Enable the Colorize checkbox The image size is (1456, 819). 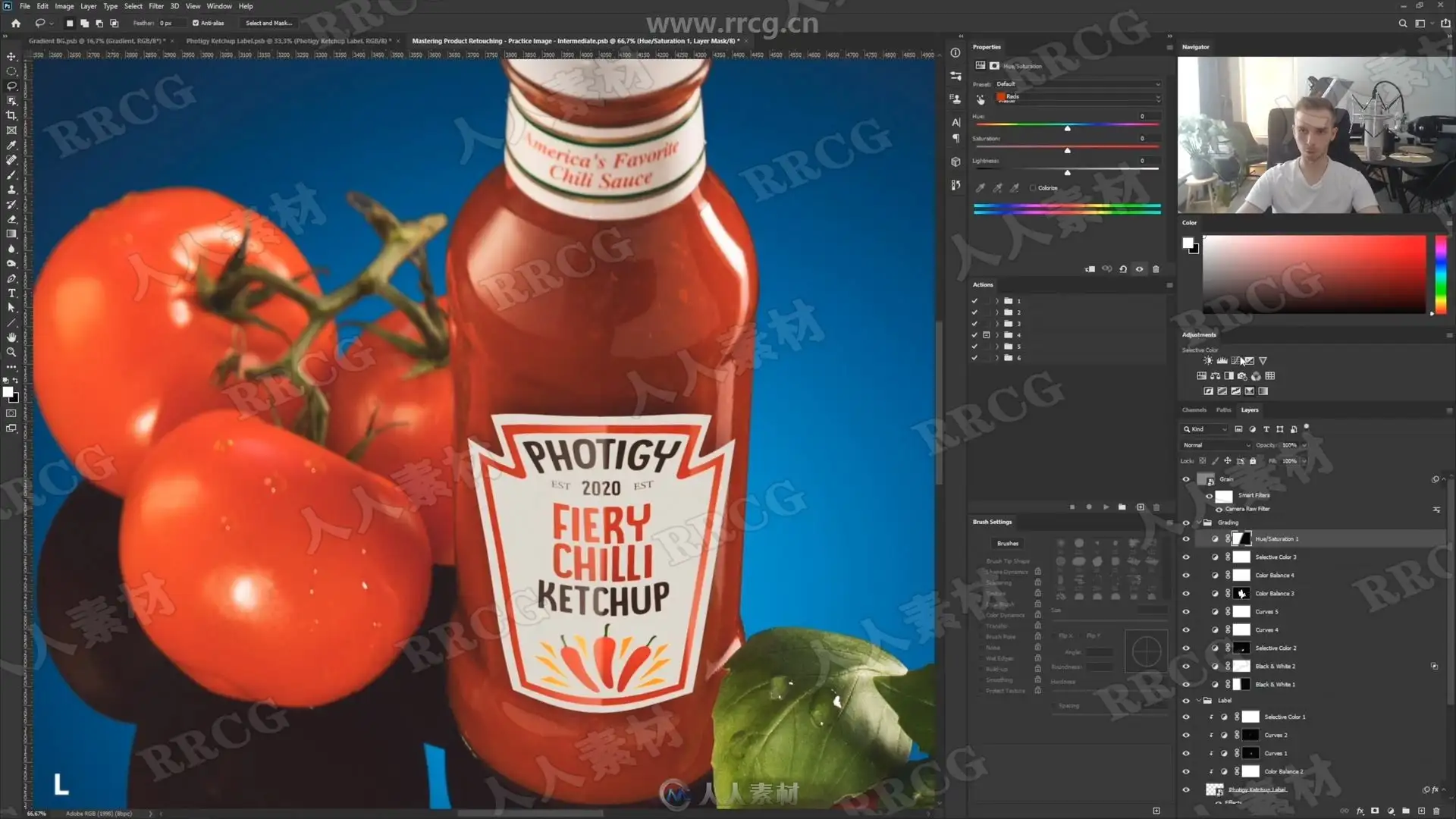point(1033,188)
